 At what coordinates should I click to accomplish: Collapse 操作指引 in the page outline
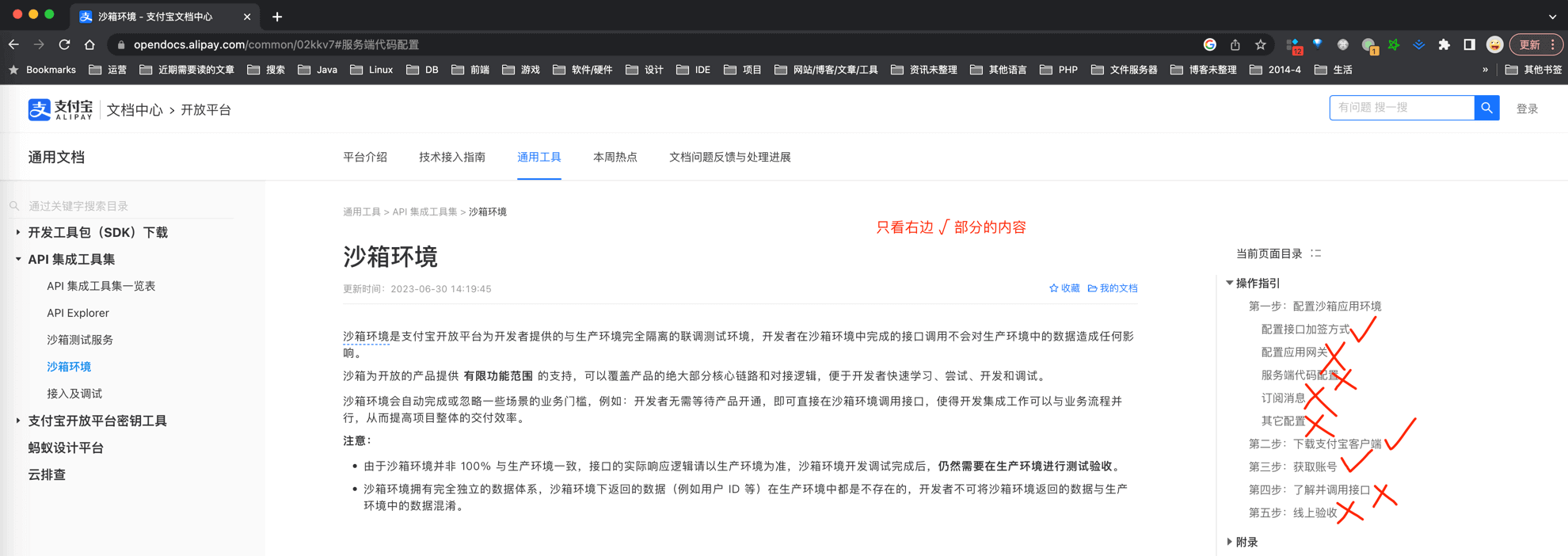1229,283
